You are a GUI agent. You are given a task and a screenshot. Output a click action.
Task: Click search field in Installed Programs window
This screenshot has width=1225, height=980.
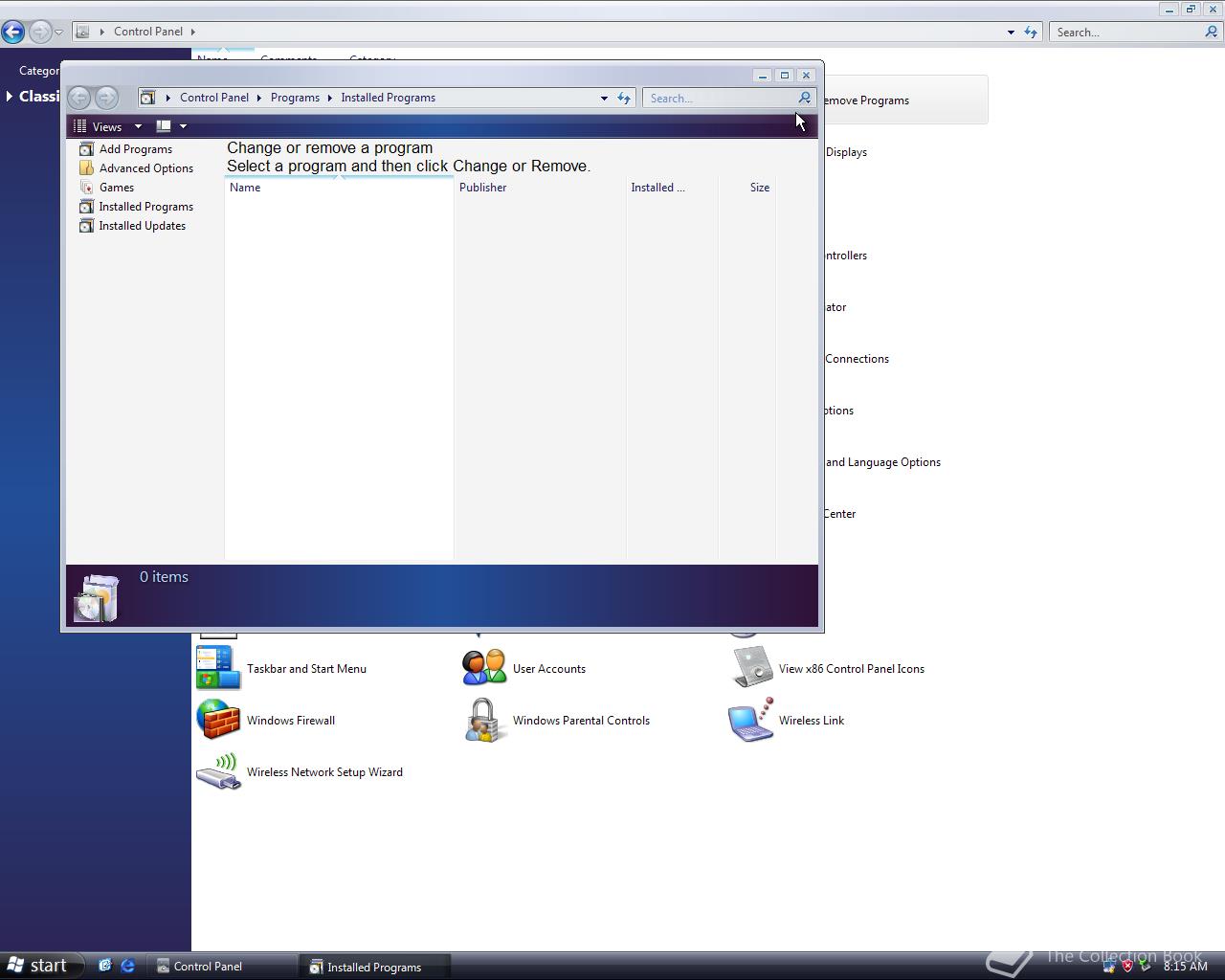(x=721, y=98)
